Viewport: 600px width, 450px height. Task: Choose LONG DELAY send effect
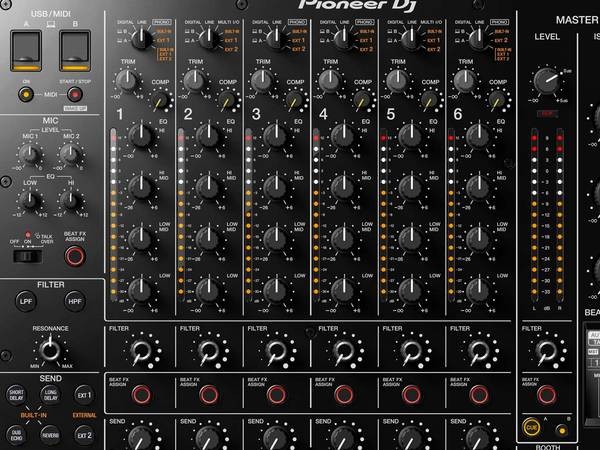coord(50,395)
